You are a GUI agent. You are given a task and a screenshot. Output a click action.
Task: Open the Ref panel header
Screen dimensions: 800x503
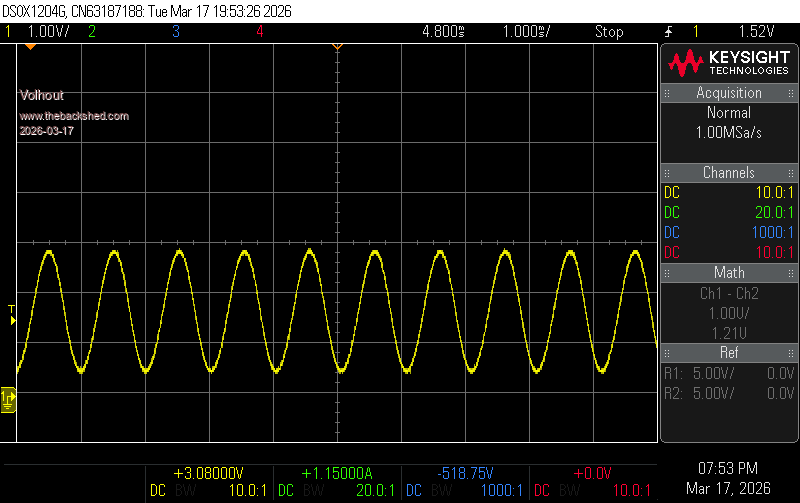(729, 353)
